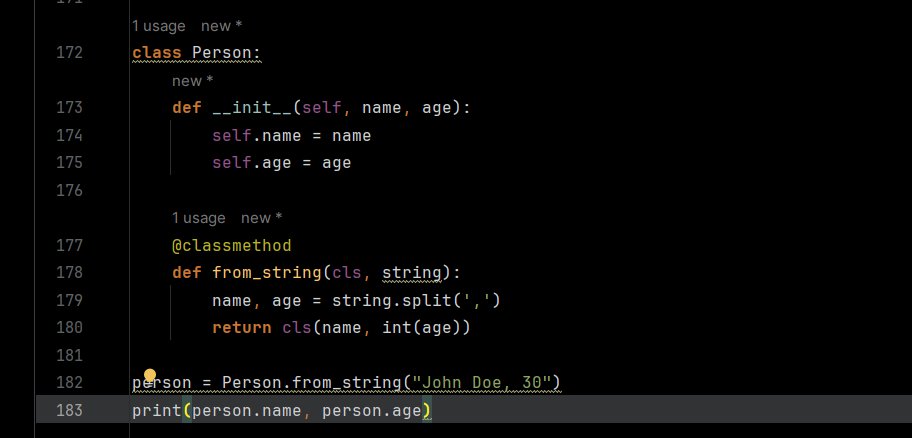Image resolution: width=912 pixels, height=438 pixels.
Task: Click the "return" keyword on line 180
Action: pyautogui.click(x=242, y=327)
